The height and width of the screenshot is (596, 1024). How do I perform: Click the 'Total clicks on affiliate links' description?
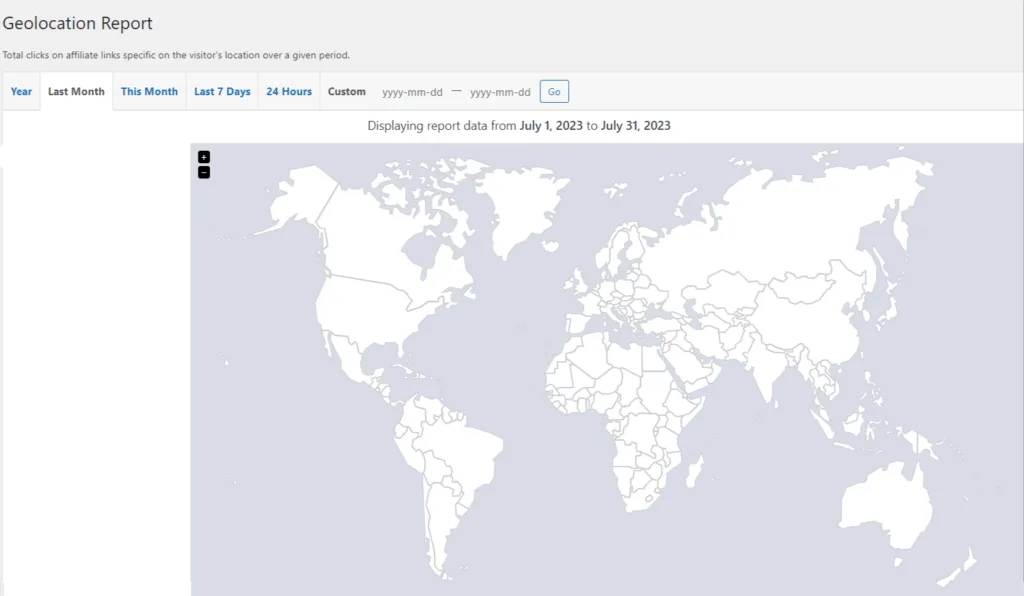pyautogui.click(x=176, y=55)
